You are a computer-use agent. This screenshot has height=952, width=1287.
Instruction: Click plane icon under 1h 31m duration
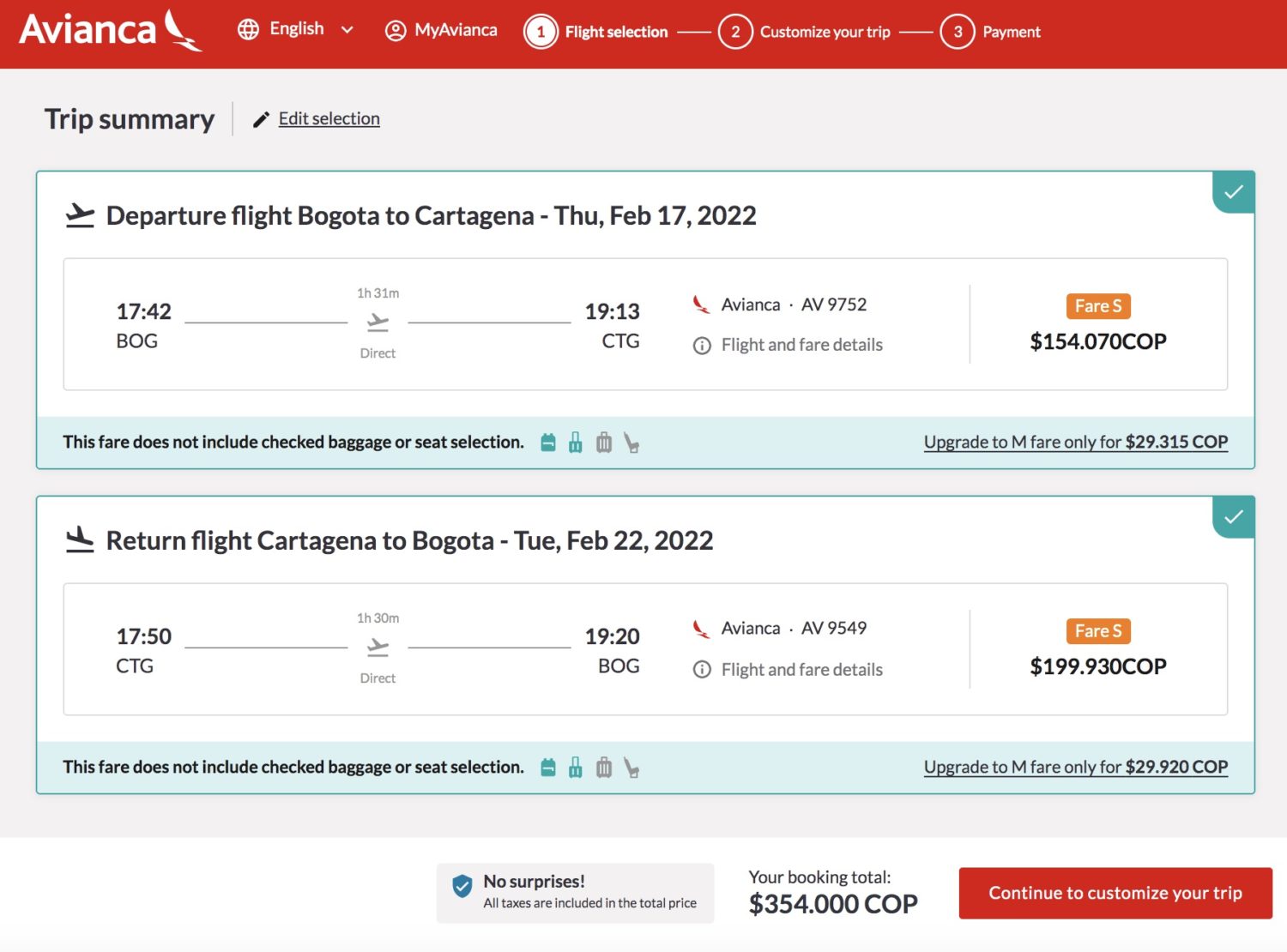click(x=378, y=323)
